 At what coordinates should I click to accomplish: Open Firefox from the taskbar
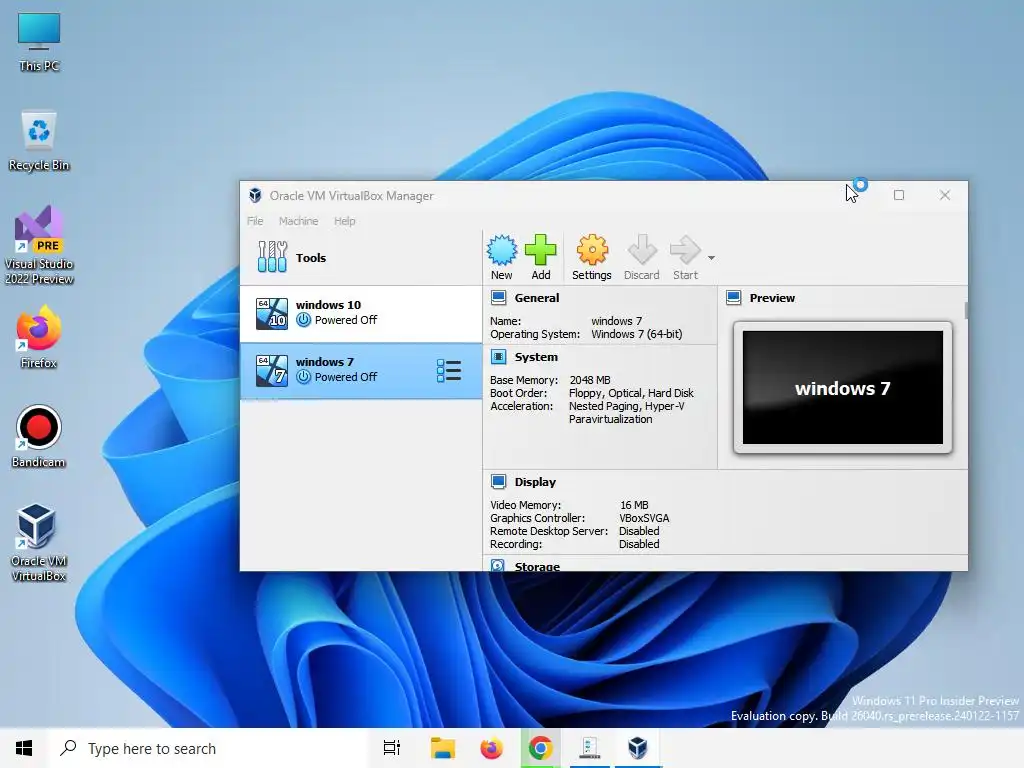(491, 748)
